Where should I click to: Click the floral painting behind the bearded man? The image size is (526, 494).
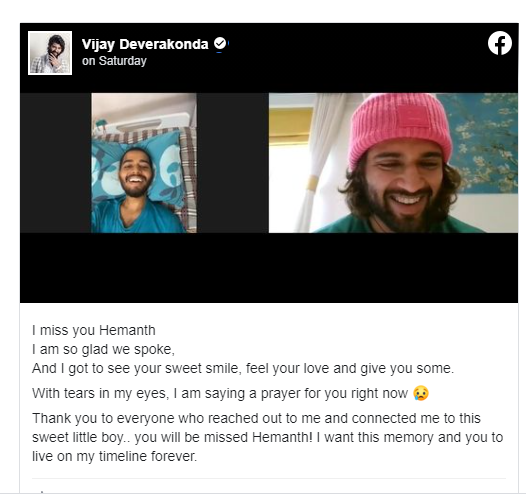(483, 143)
